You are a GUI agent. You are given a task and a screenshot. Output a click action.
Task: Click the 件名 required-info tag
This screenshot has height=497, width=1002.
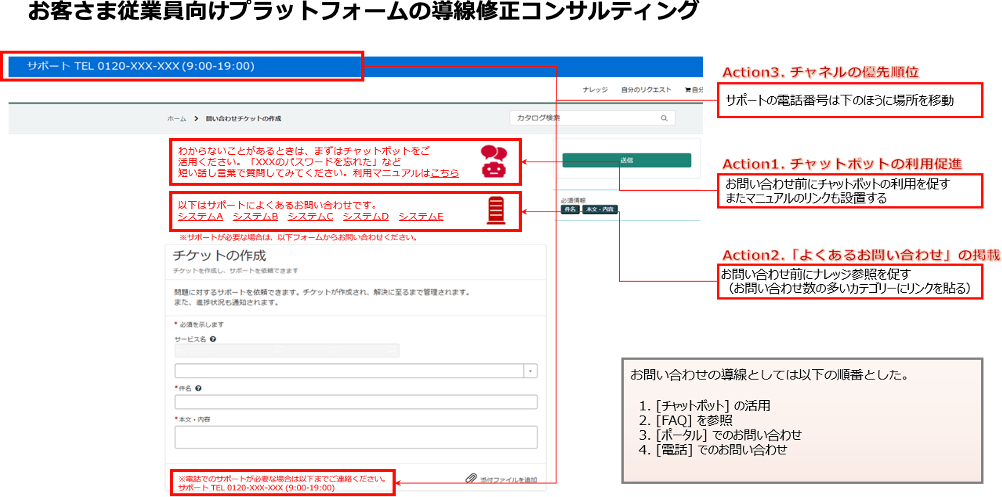point(570,209)
